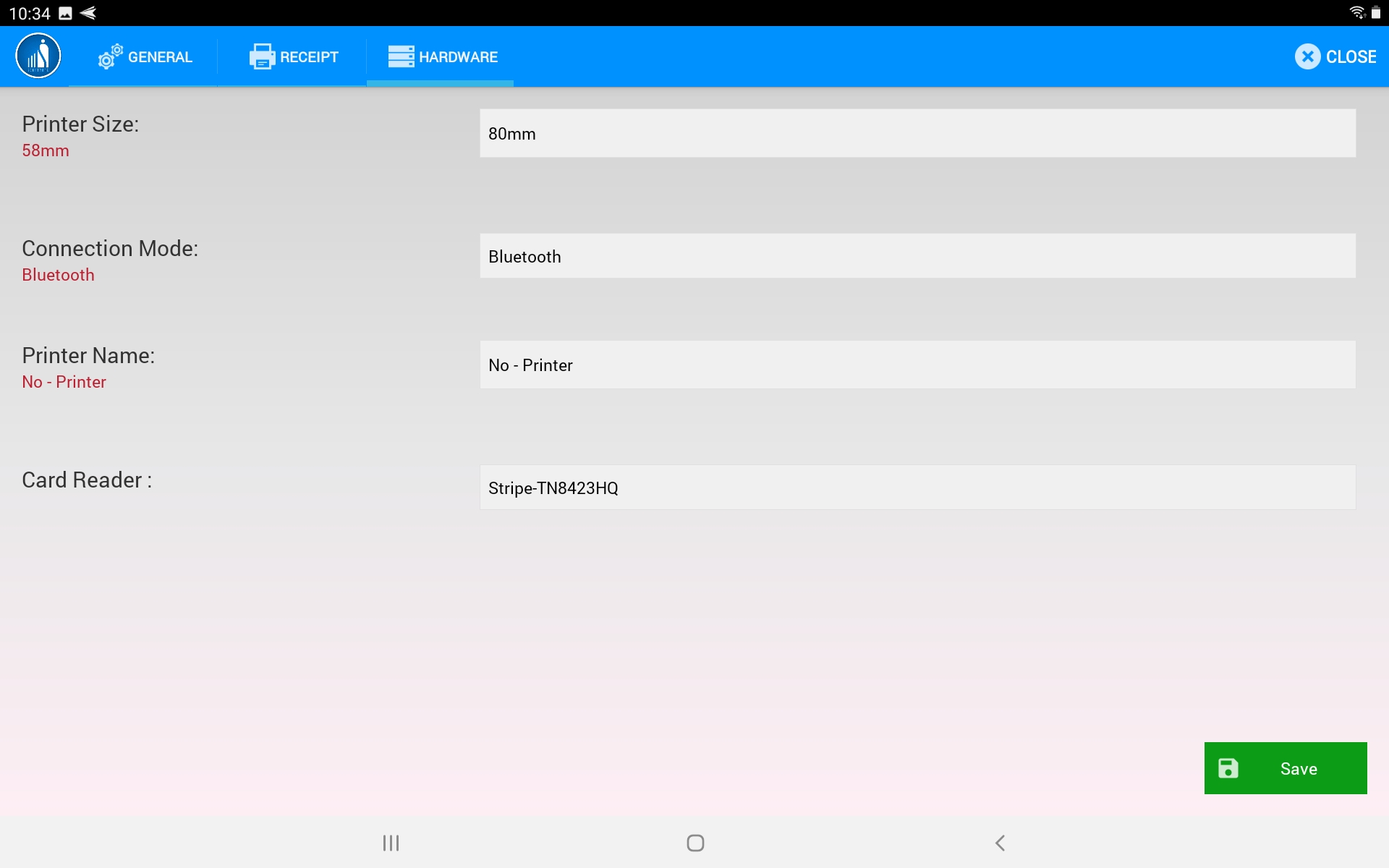
Task: Tap the app logo icon
Action: coord(38,56)
